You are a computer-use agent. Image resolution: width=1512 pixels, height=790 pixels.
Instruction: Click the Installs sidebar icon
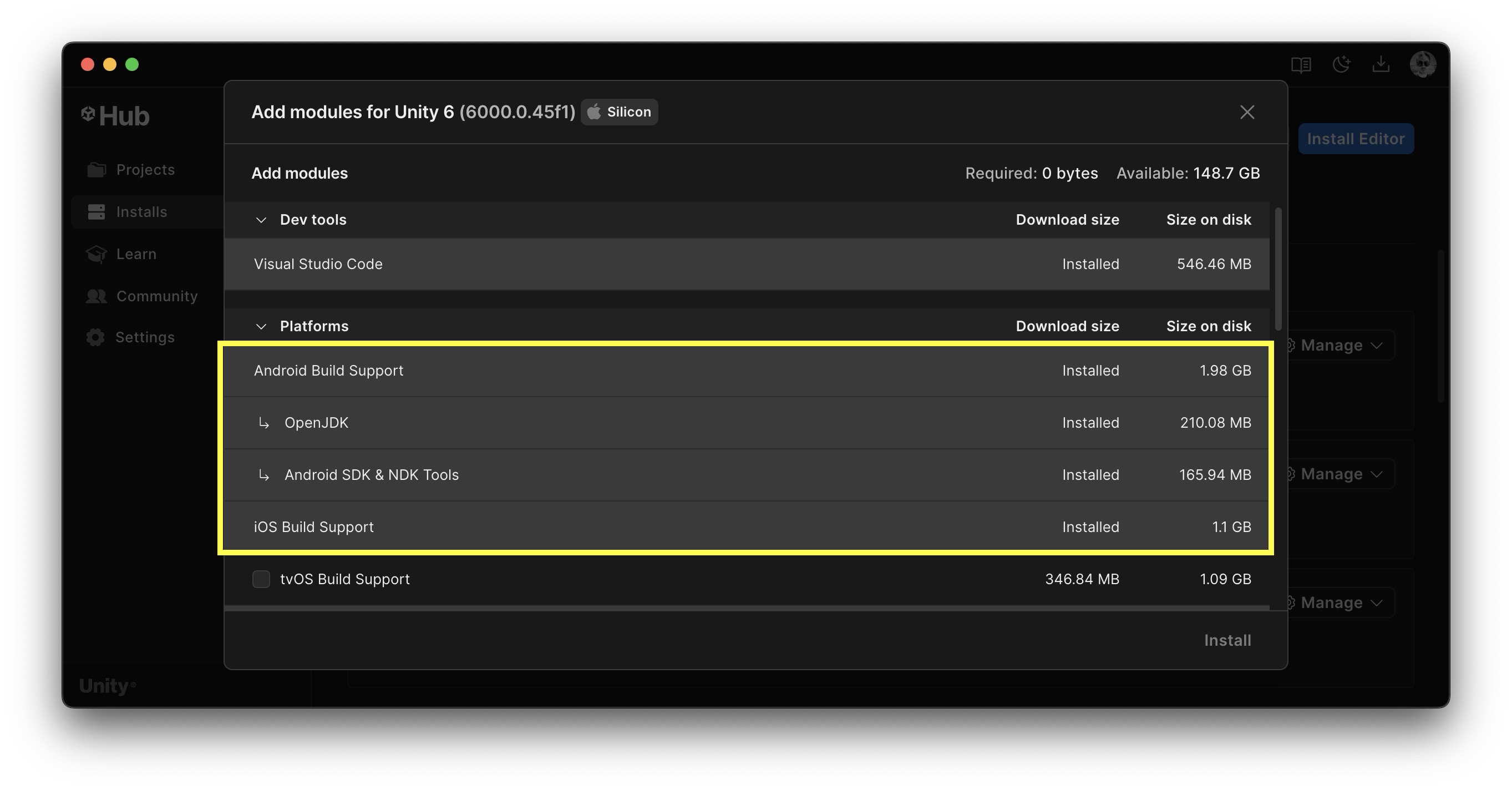click(97, 212)
